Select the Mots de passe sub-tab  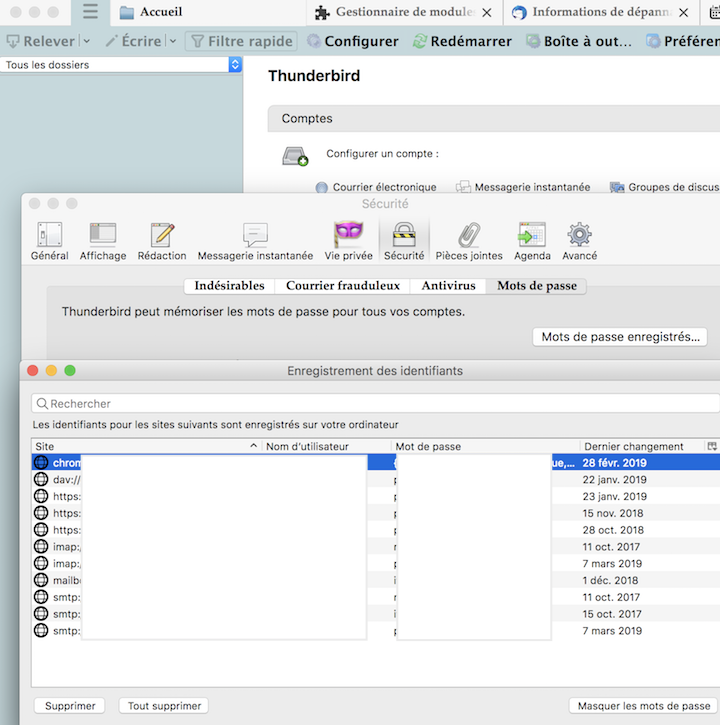pos(536,286)
